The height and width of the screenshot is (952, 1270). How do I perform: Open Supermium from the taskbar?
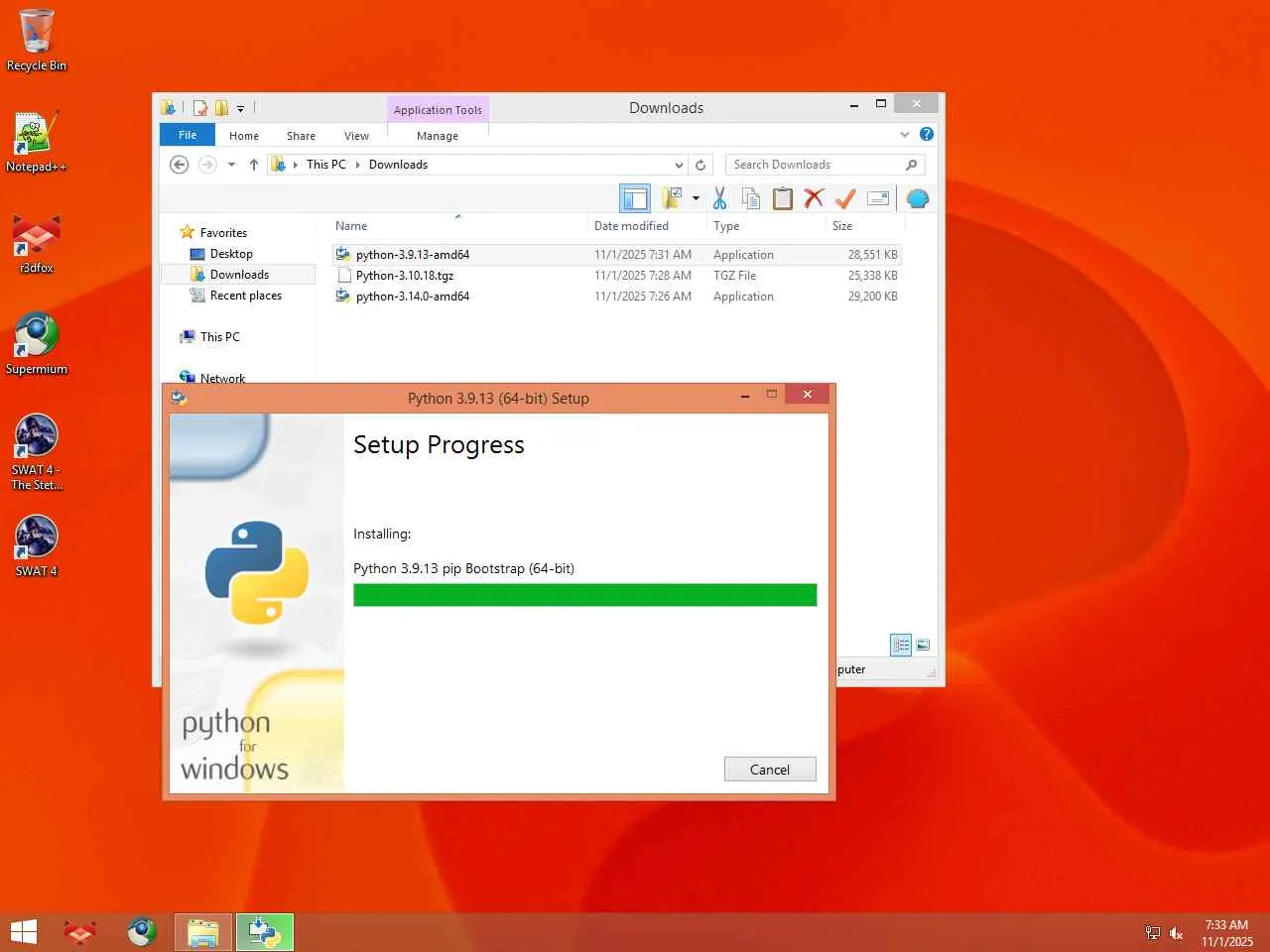click(x=142, y=932)
